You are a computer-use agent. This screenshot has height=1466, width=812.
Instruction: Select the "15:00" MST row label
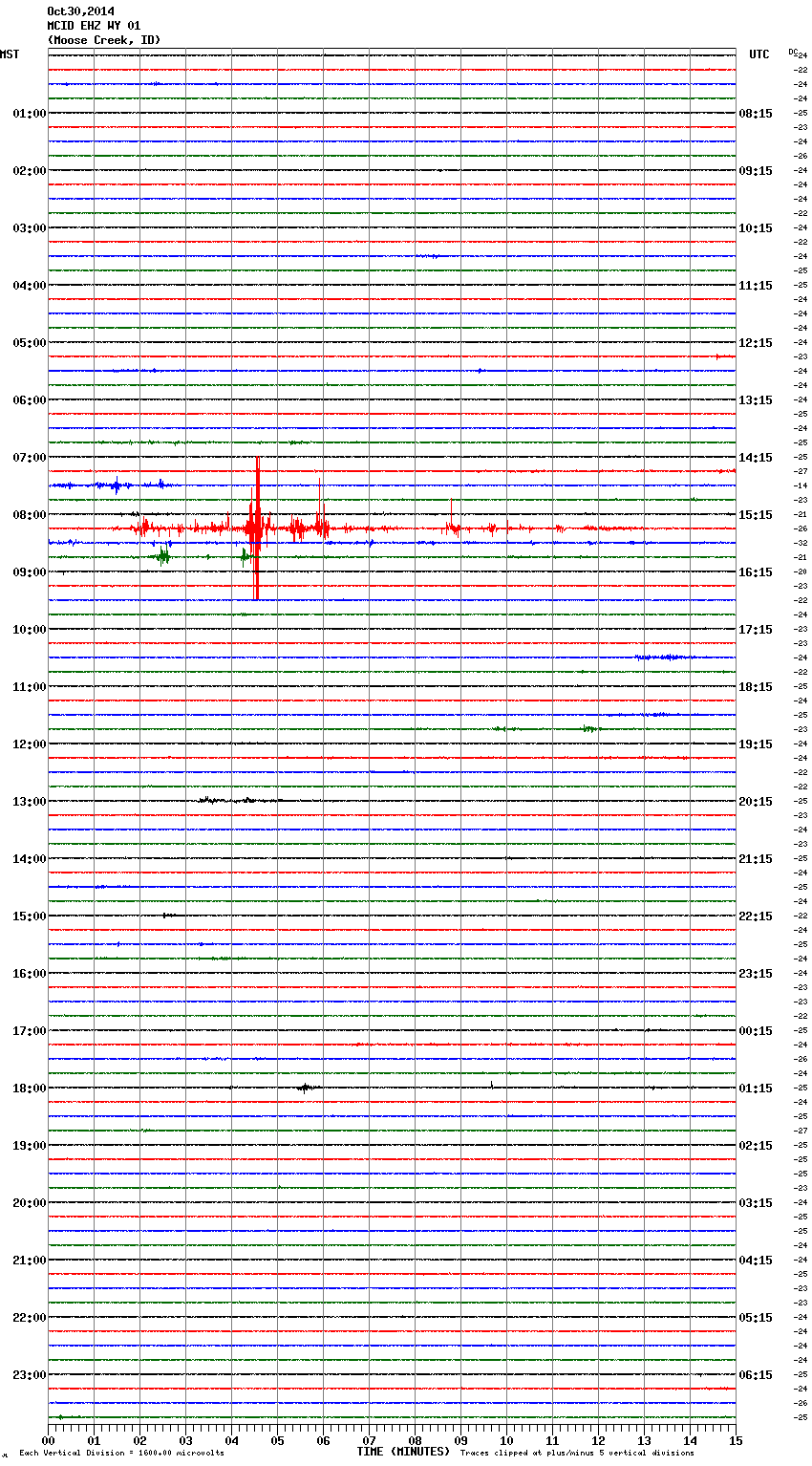30,916
